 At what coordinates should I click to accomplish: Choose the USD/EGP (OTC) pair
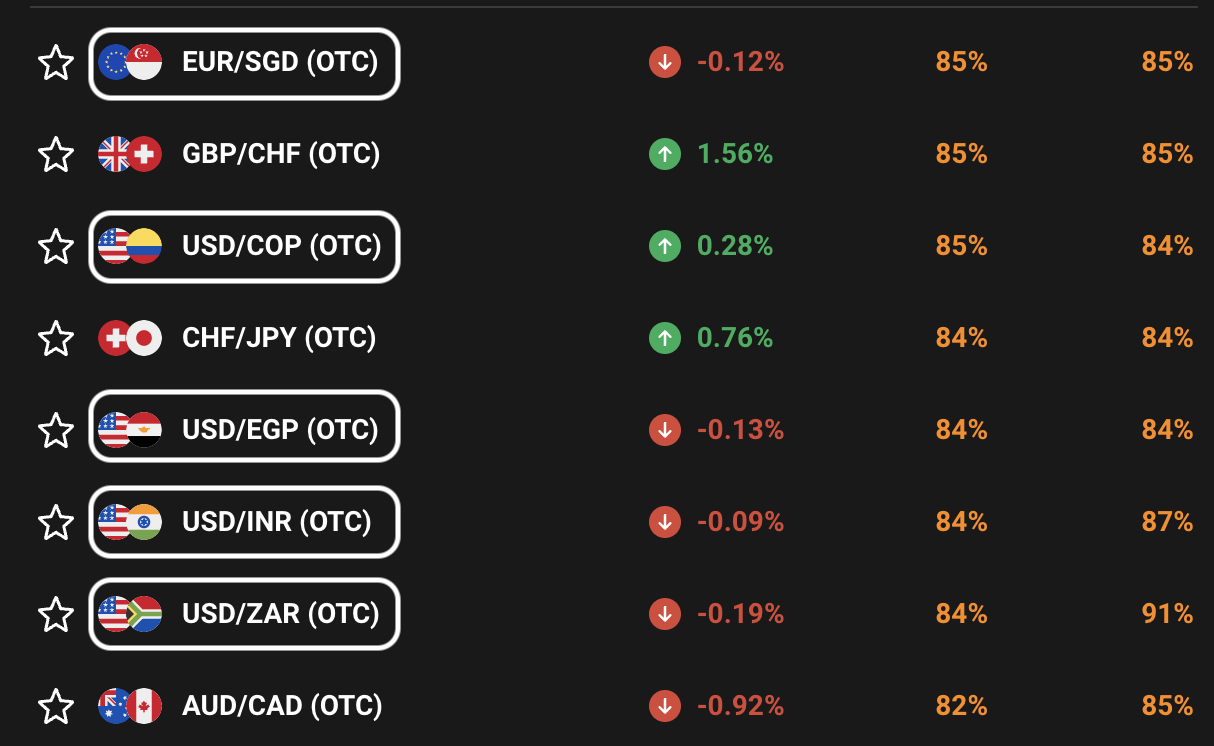[244, 430]
